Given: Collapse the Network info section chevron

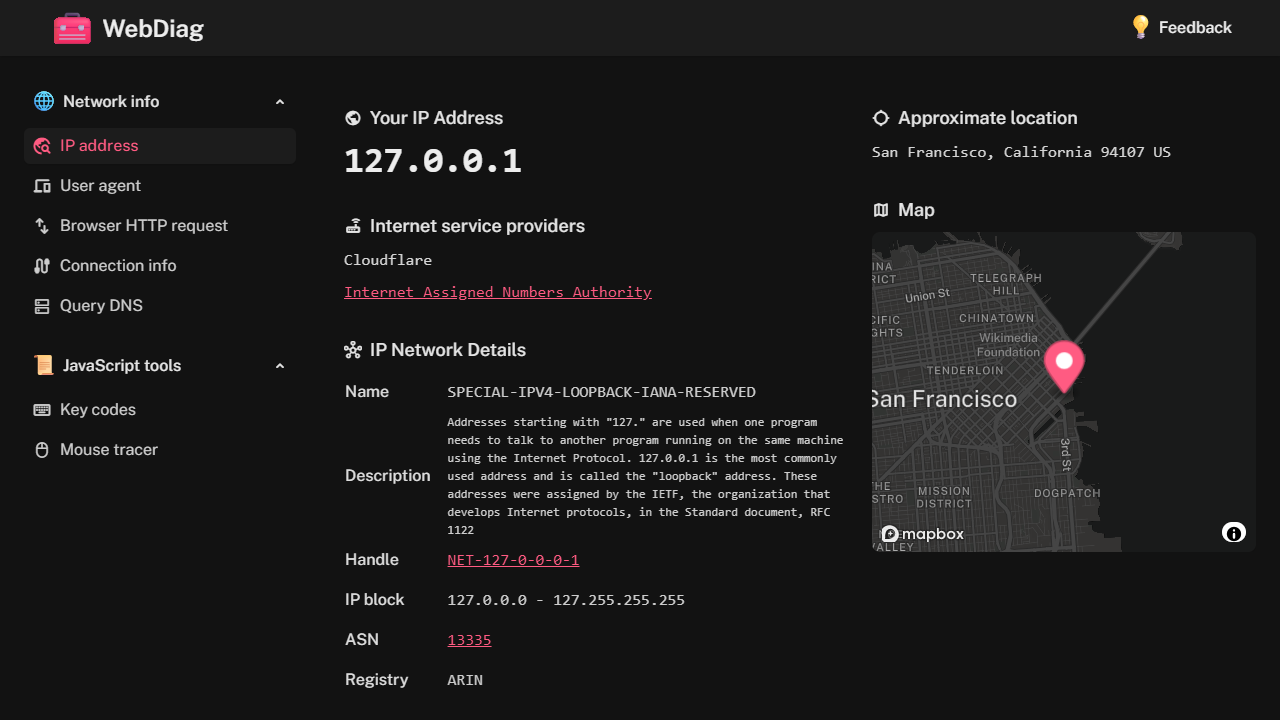Looking at the screenshot, I should coord(280,102).
